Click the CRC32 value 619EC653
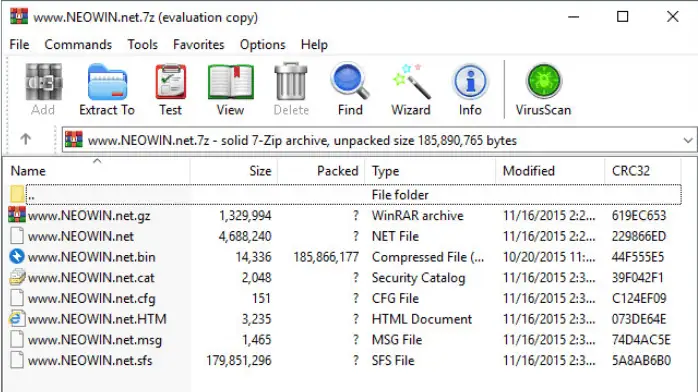Viewport: 698px width, 392px height. [639, 215]
